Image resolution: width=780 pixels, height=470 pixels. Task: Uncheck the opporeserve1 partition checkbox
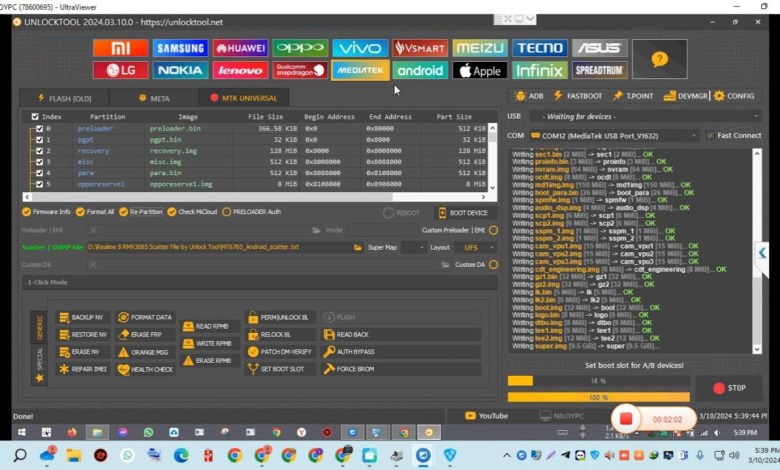[39, 184]
